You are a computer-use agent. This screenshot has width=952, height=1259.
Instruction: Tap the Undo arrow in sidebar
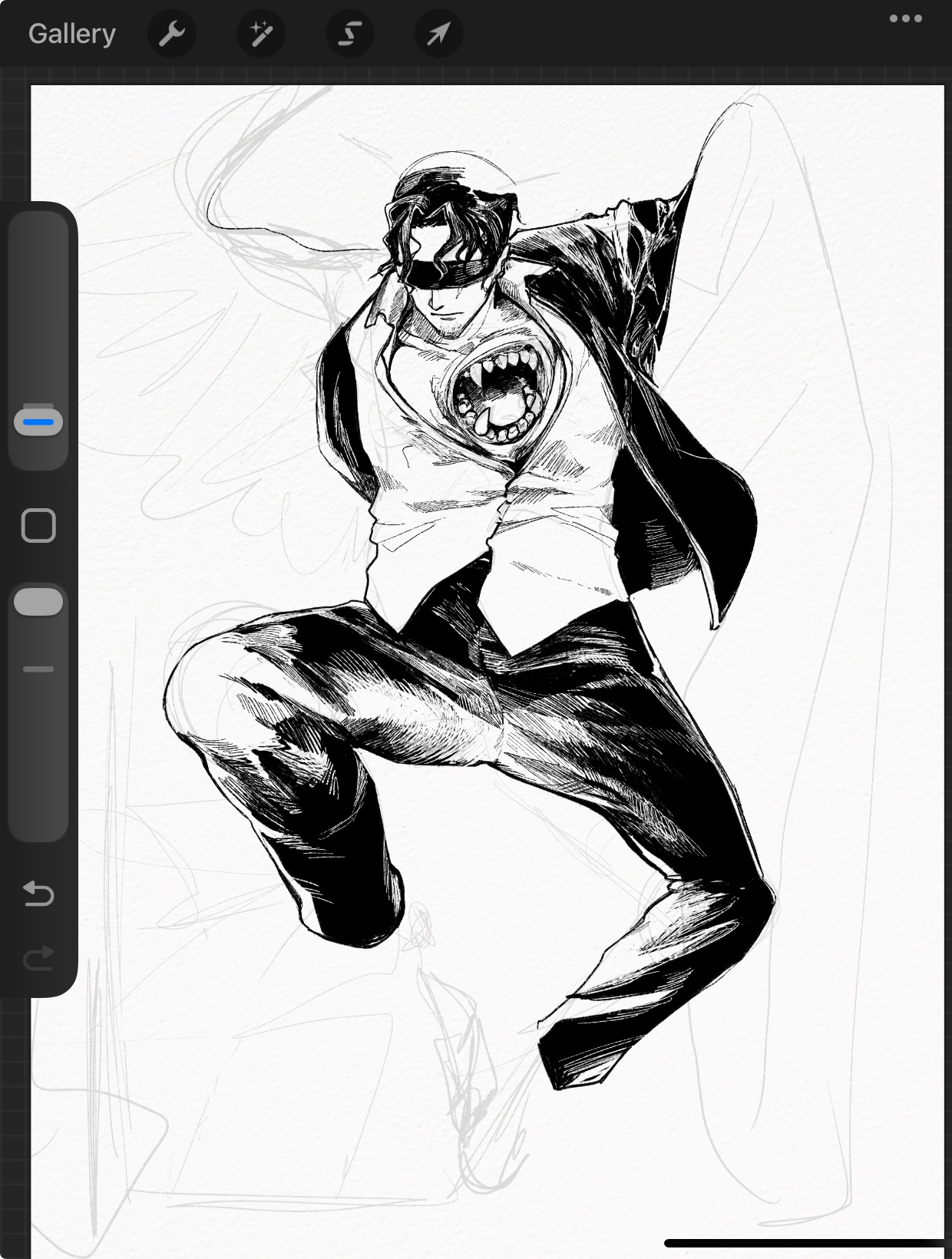click(x=38, y=894)
